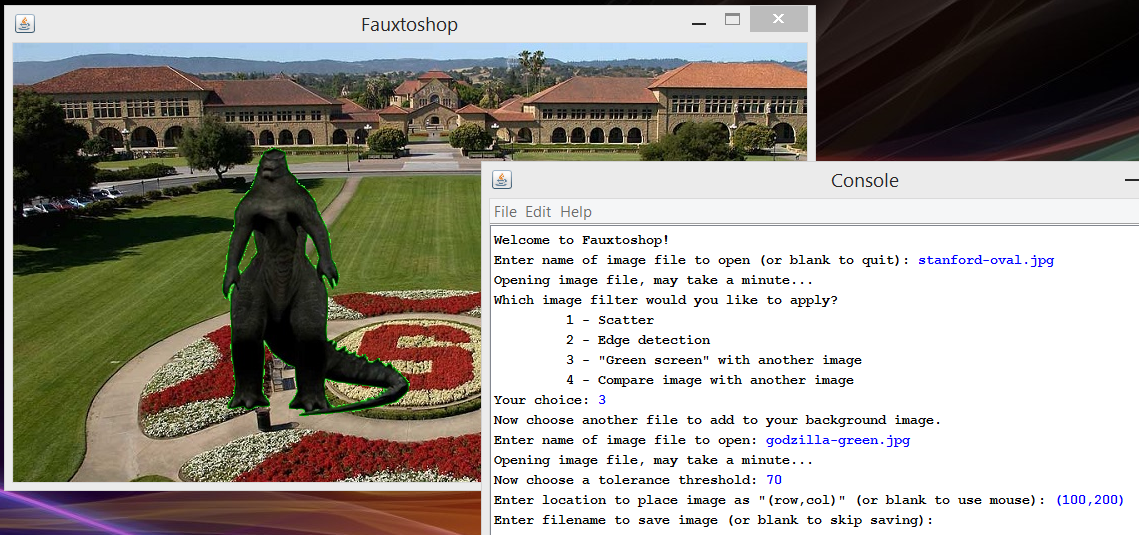Click the Console window title
Screen dimensions: 1139x535
click(864, 180)
